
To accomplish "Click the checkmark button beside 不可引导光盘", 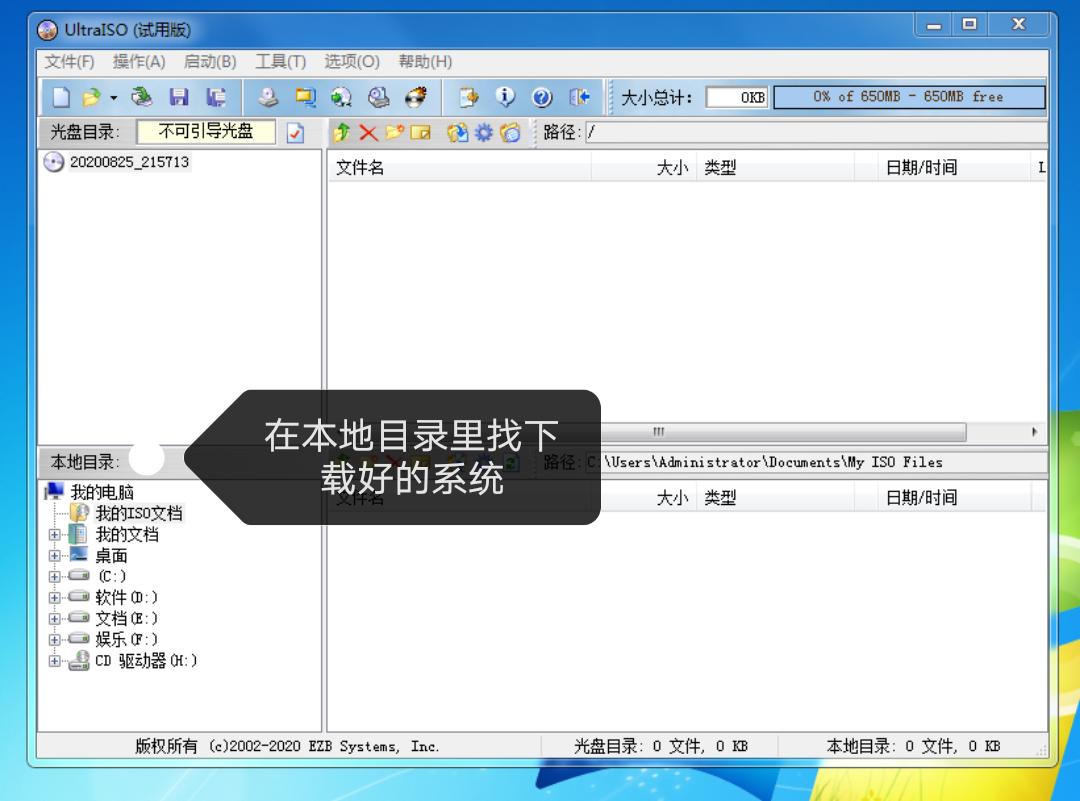I will click(x=294, y=132).
